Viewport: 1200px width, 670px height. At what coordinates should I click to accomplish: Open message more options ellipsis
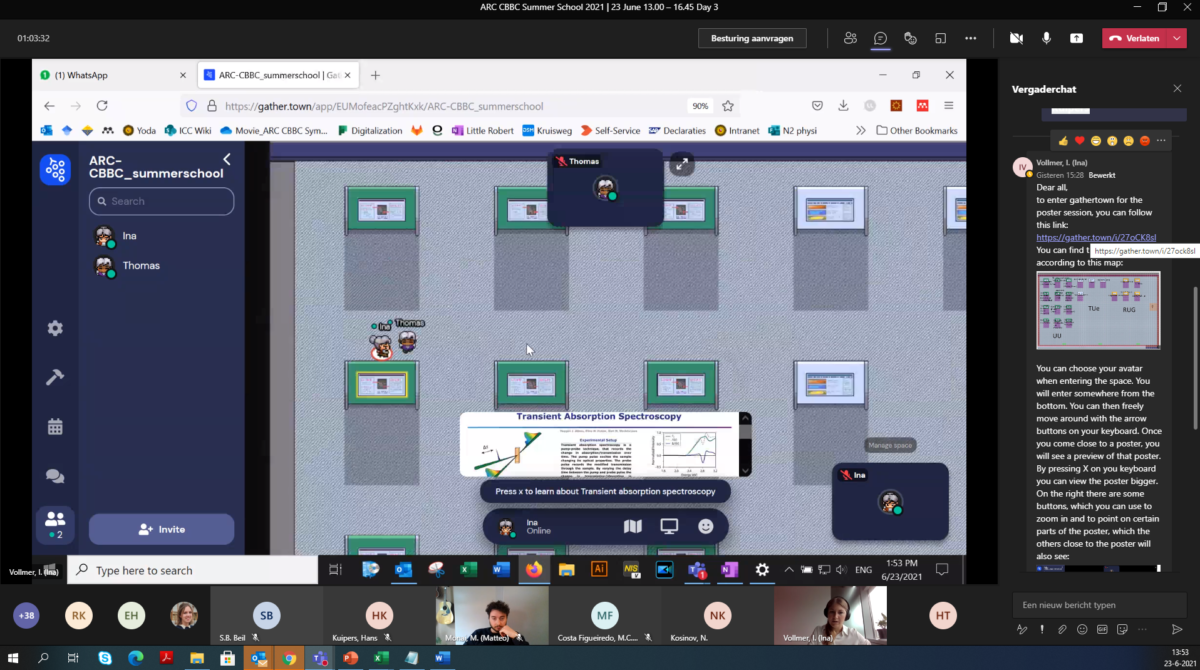pos(1161,140)
